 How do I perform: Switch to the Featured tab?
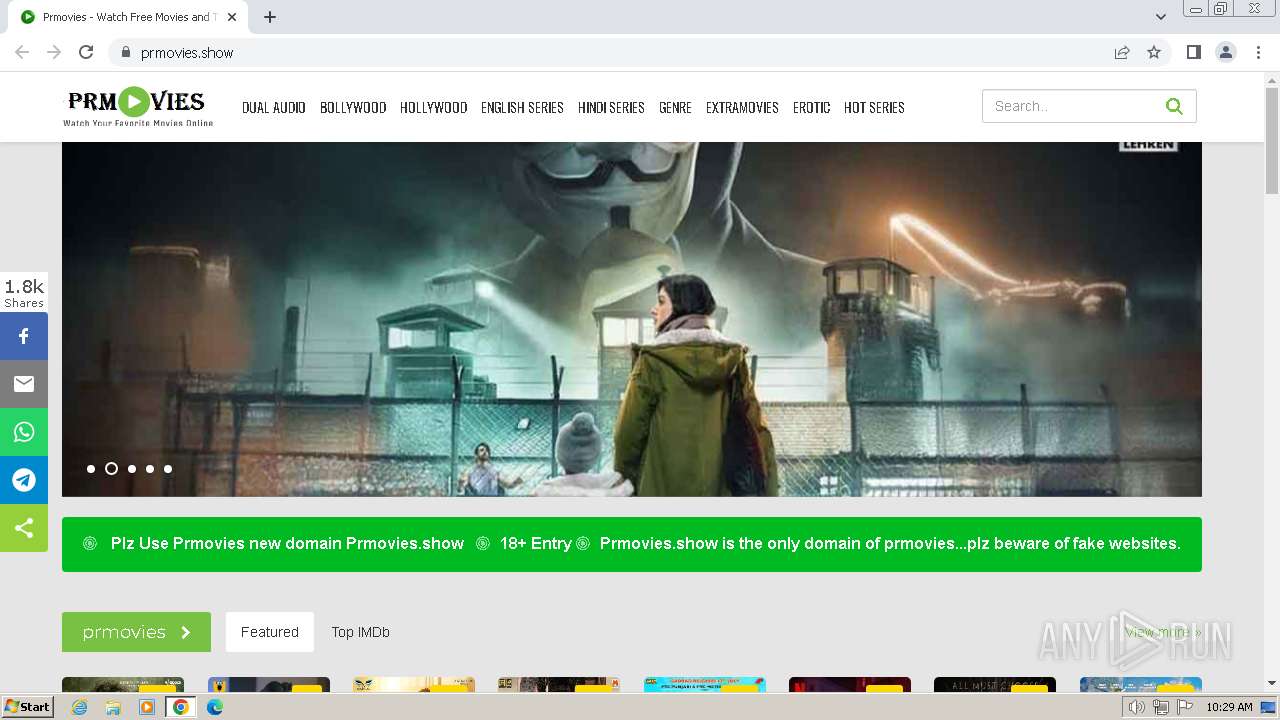point(270,632)
